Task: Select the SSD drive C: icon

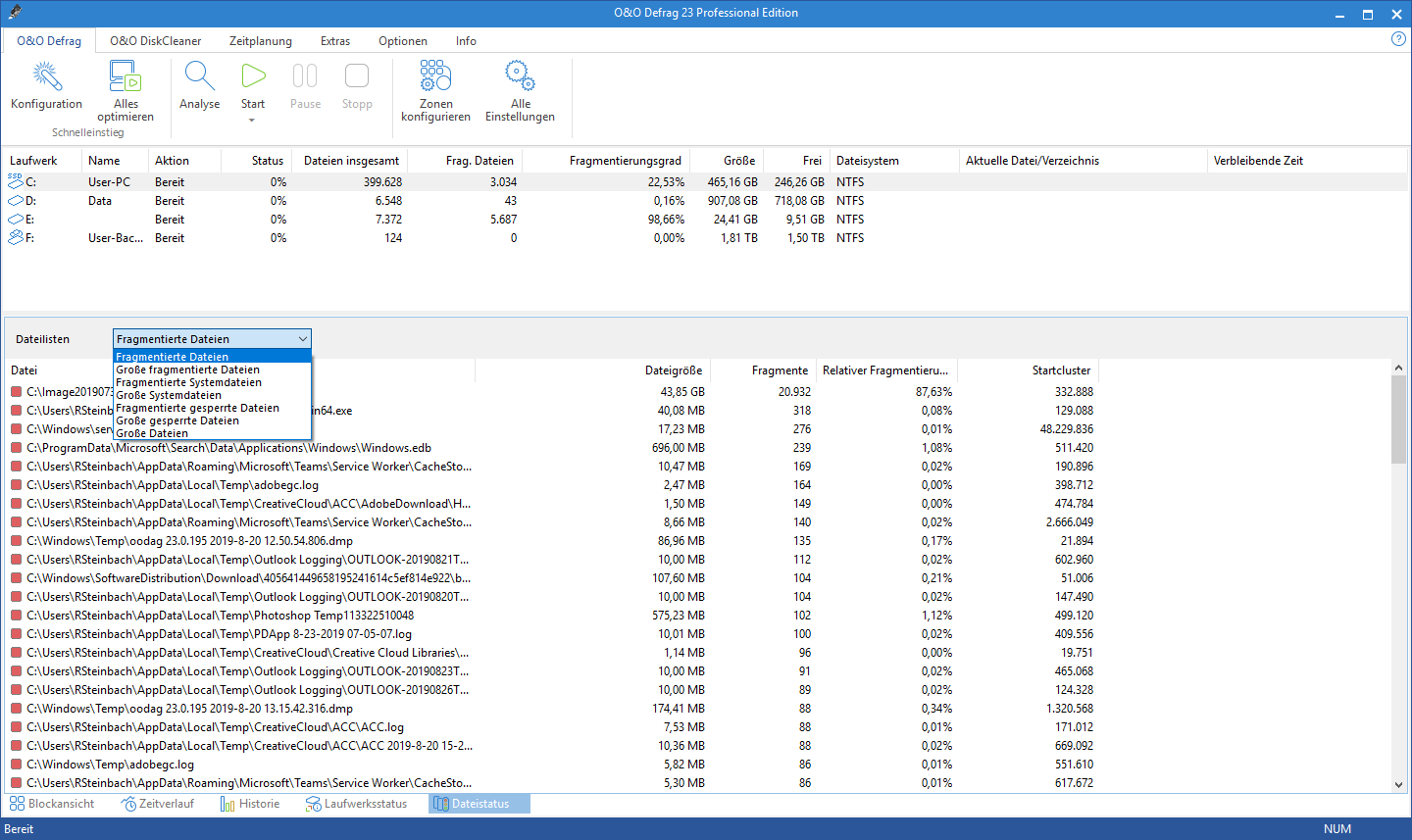Action: 15,181
